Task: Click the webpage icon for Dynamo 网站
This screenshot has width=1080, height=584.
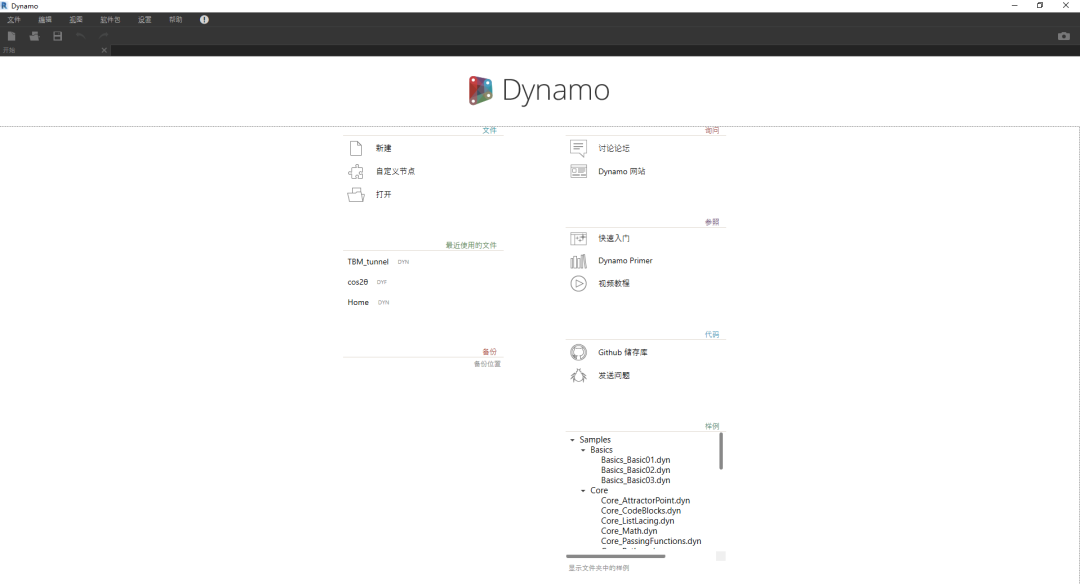Action: pos(579,171)
